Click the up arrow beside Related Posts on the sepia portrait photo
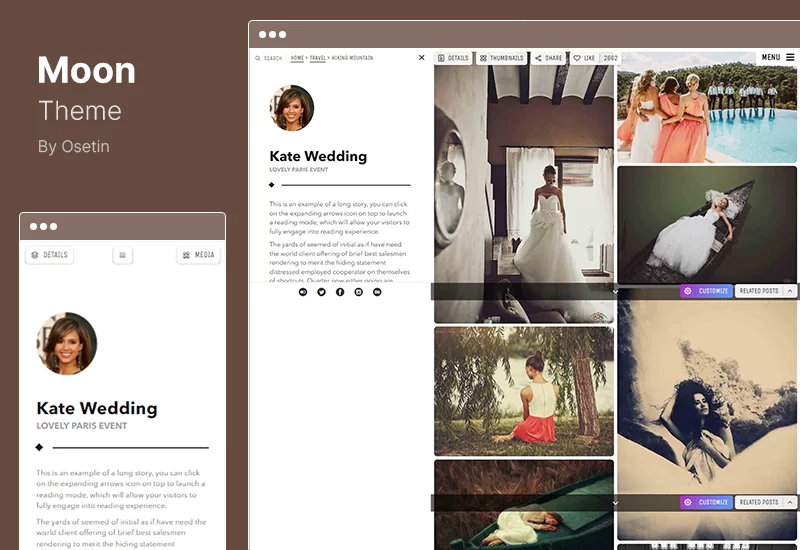 790,503
